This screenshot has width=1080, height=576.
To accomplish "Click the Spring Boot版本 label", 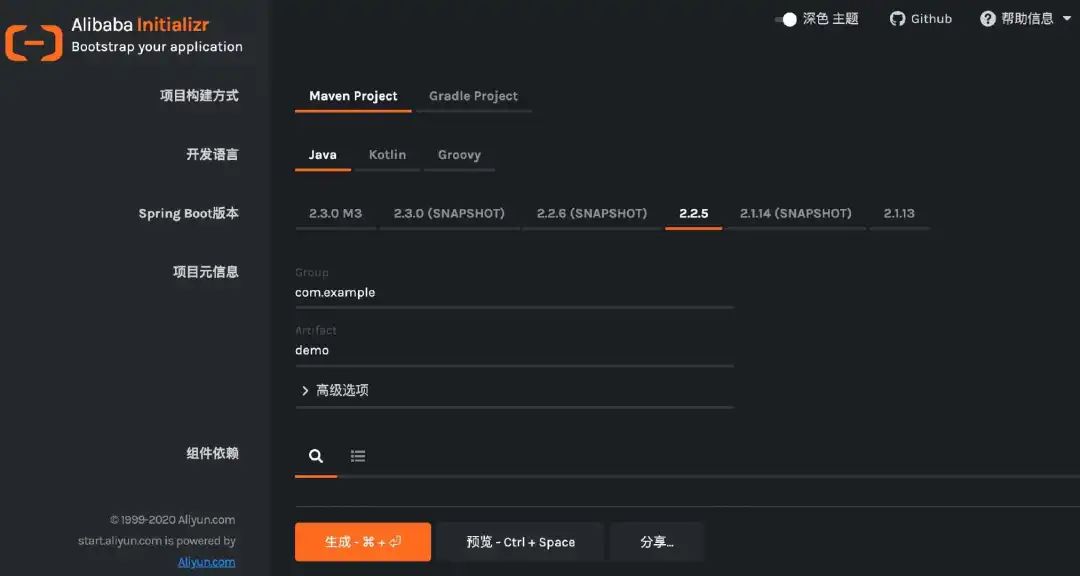I will click(x=189, y=214).
